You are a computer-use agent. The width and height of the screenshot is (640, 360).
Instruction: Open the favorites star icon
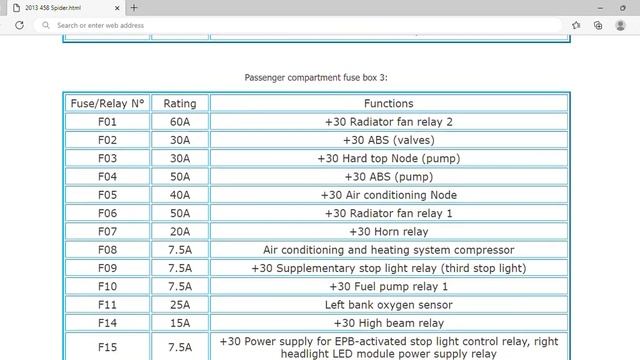tap(576, 25)
